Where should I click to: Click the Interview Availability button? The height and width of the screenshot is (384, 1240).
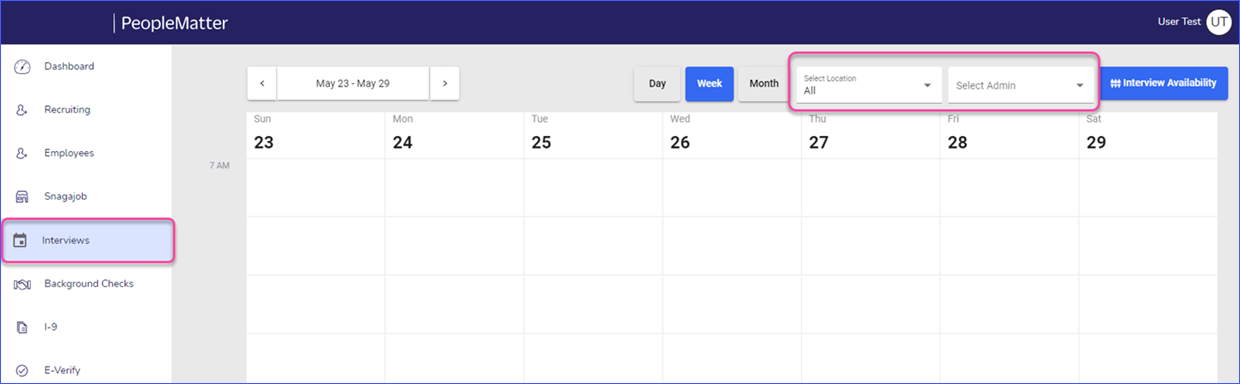(x=1164, y=83)
